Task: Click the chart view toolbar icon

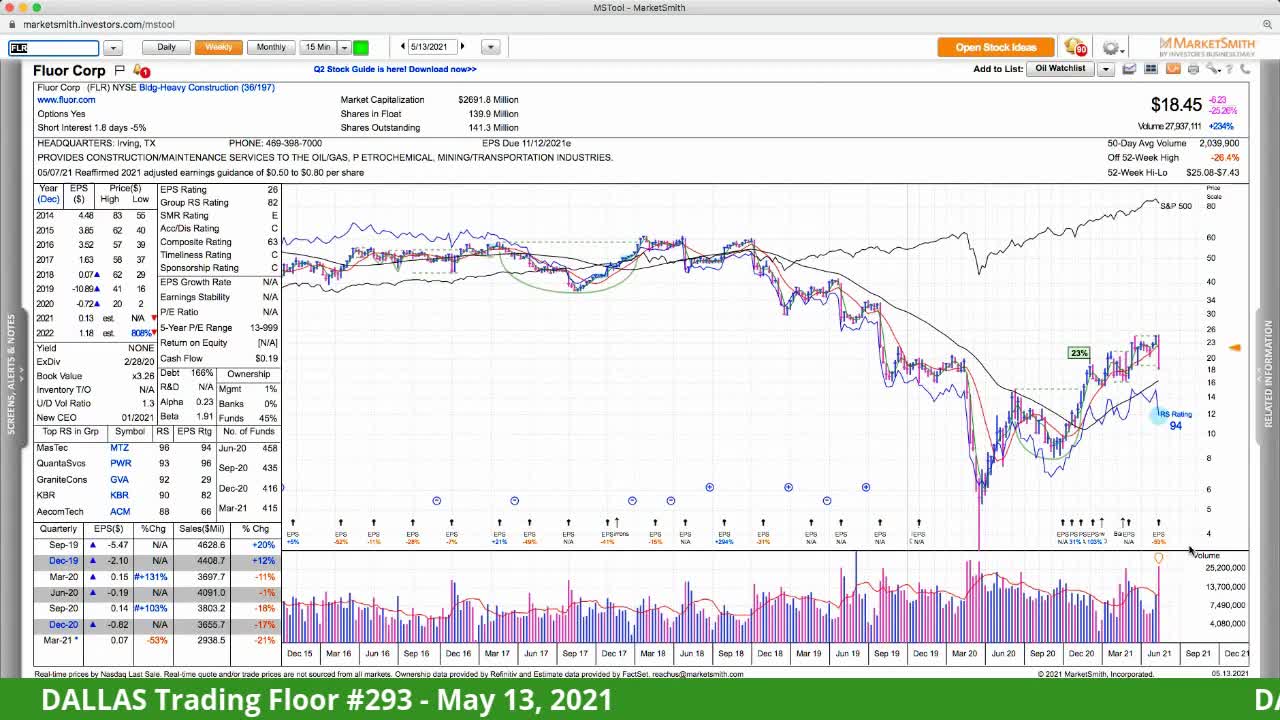Action: 1129,69
